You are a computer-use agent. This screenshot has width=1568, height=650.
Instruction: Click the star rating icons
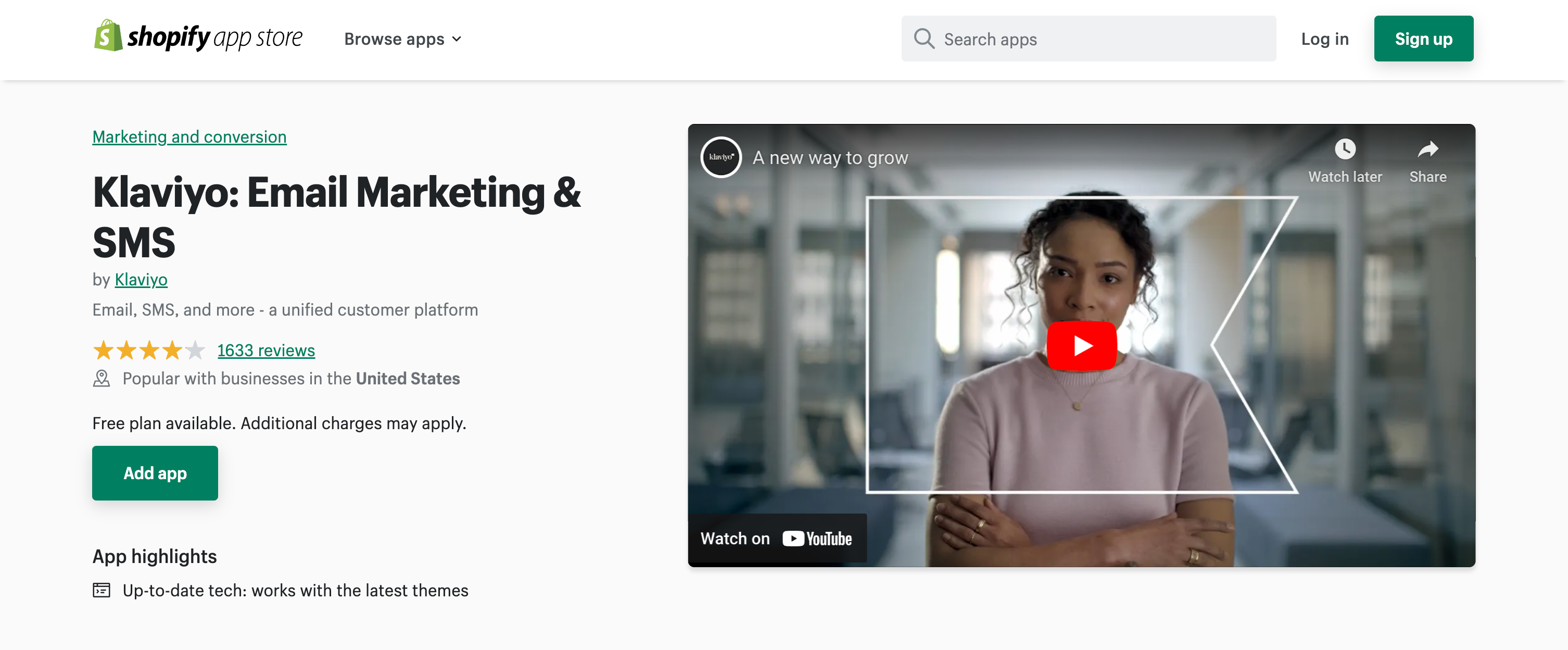(x=149, y=351)
